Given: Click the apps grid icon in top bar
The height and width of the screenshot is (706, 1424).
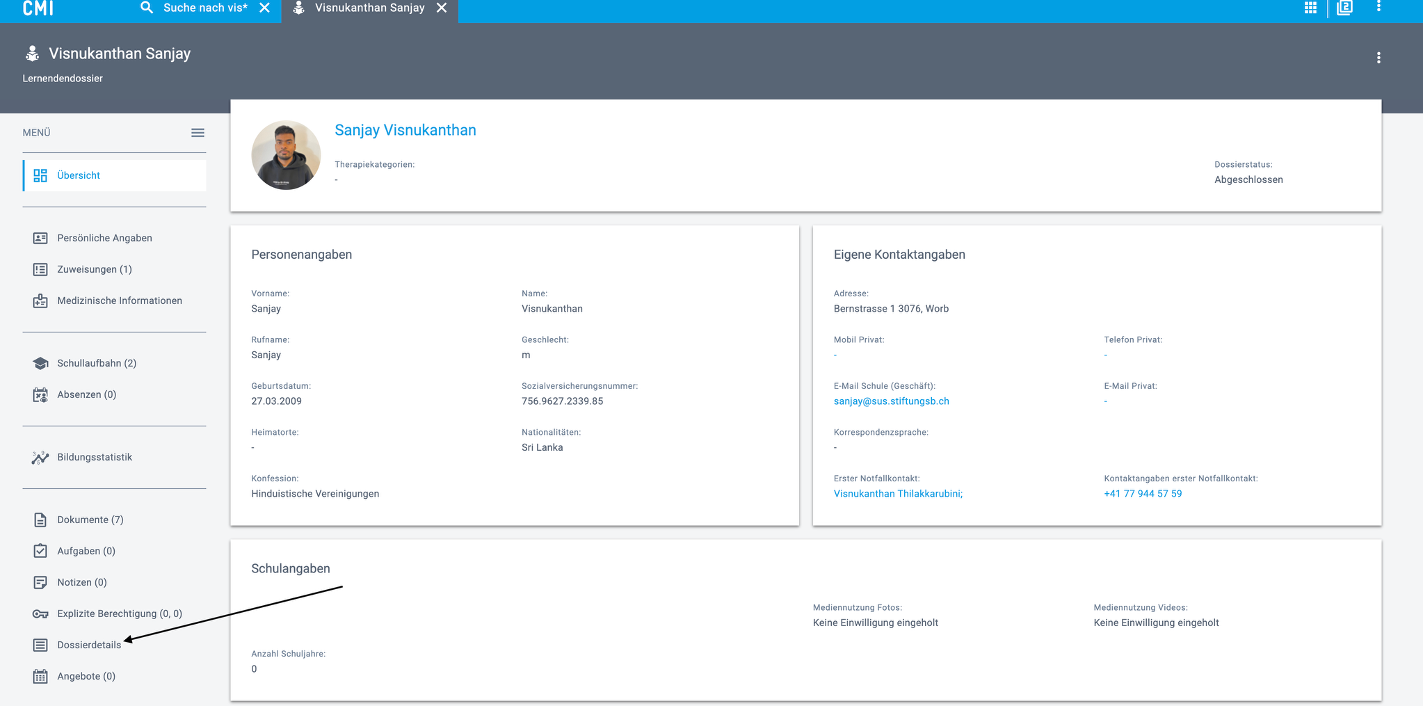Looking at the screenshot, I should click(1310, 8).
